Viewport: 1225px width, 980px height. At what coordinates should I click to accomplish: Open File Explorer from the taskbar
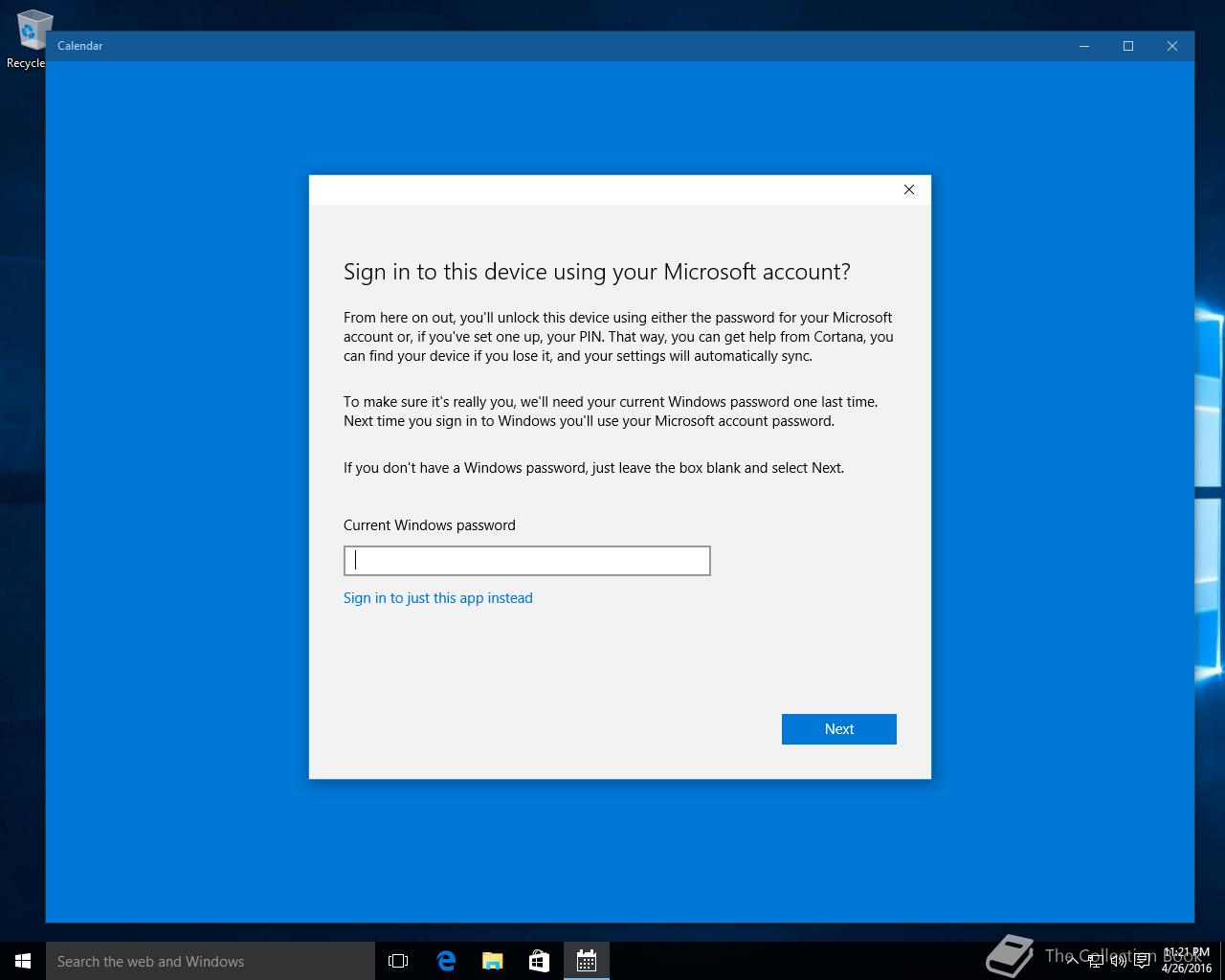point(493,961)
